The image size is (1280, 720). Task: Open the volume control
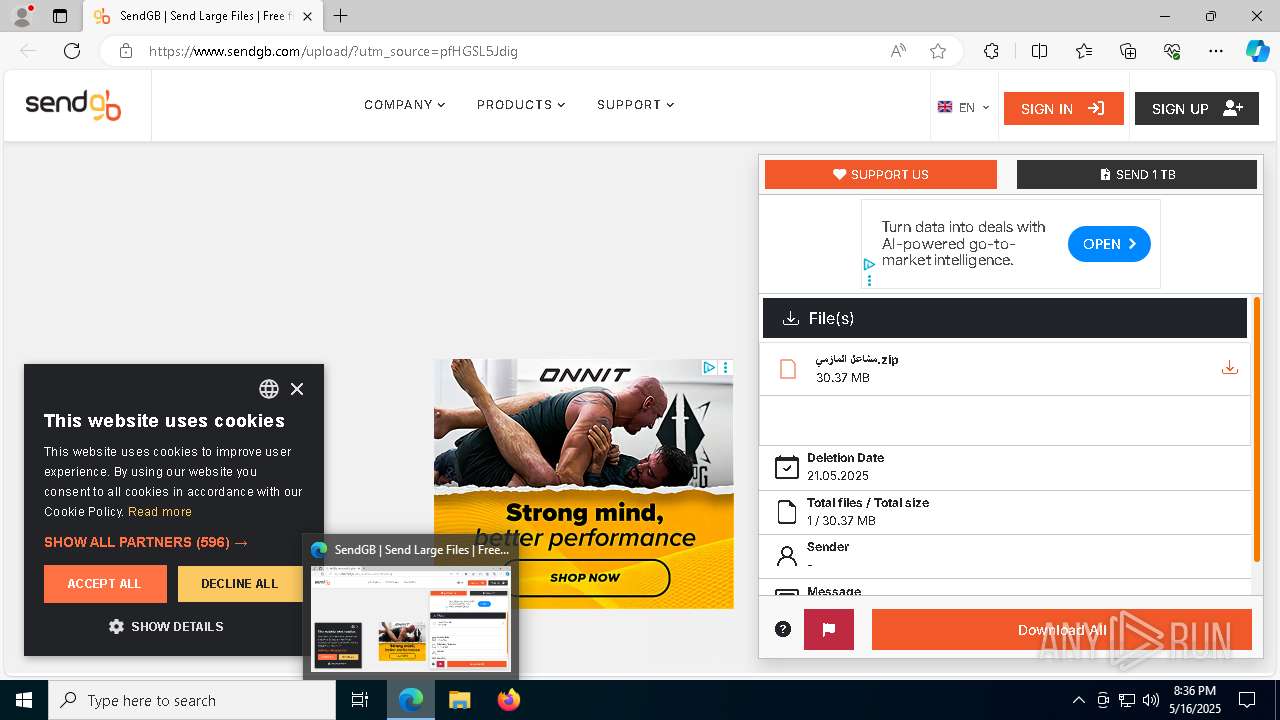1151,700
